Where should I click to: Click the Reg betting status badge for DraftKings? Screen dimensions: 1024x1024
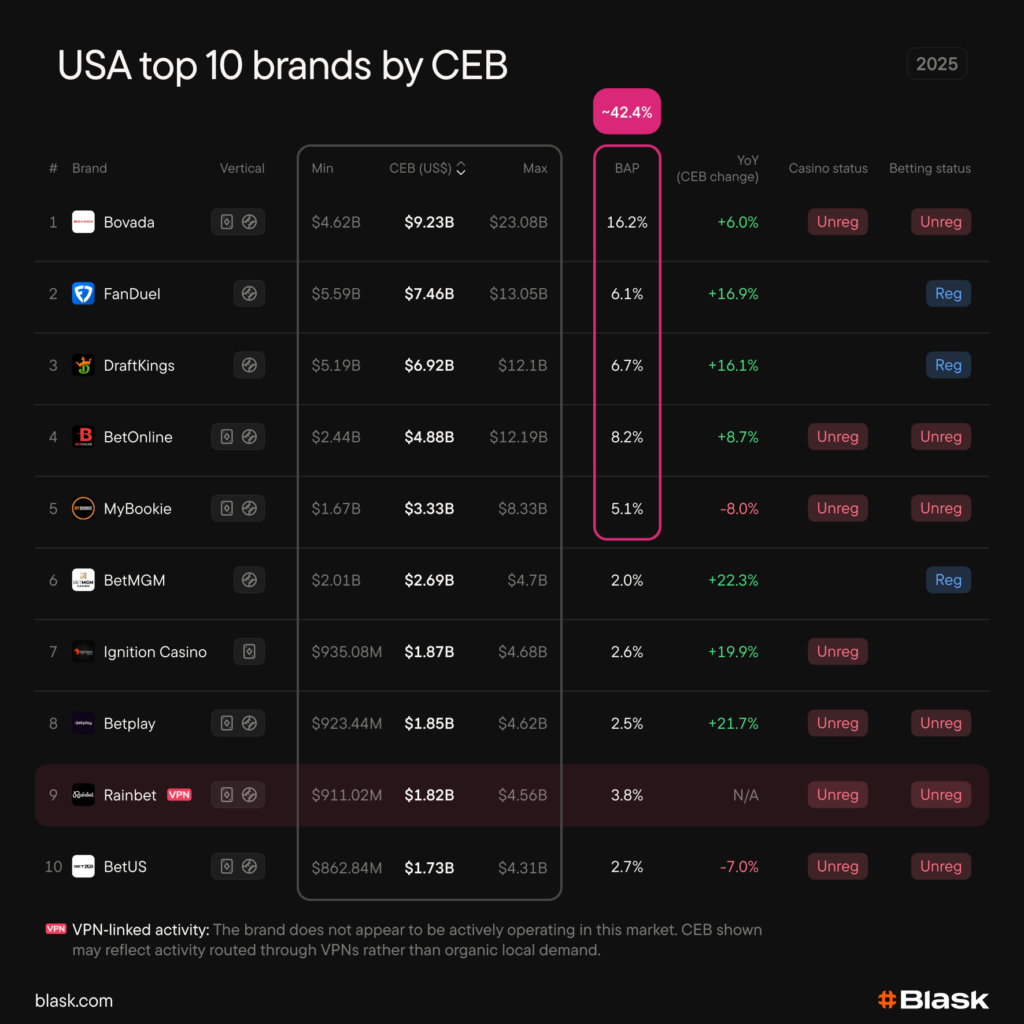coord(948,366)
